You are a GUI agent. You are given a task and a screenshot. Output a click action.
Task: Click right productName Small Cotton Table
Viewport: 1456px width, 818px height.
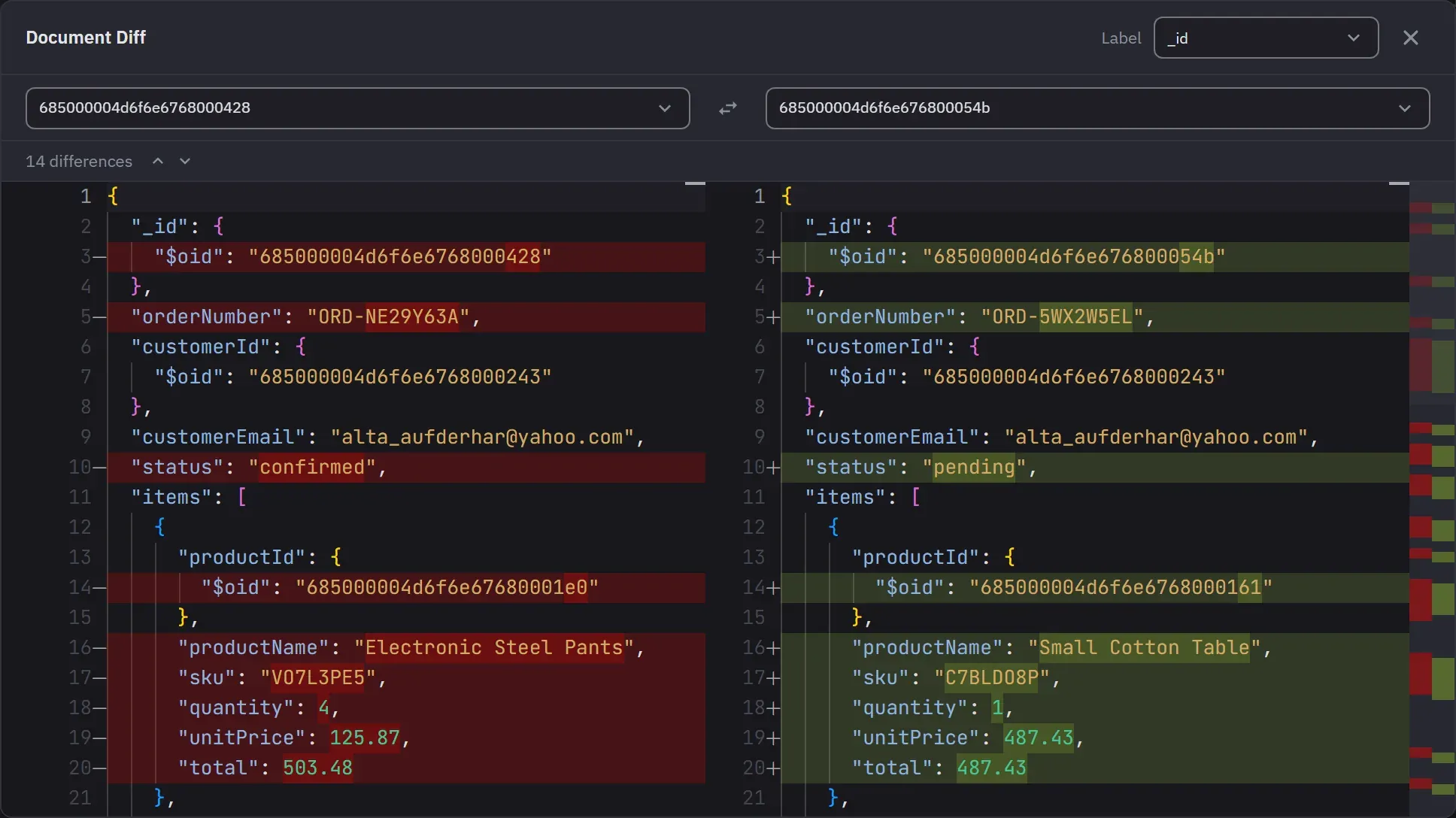[1145, 647]
